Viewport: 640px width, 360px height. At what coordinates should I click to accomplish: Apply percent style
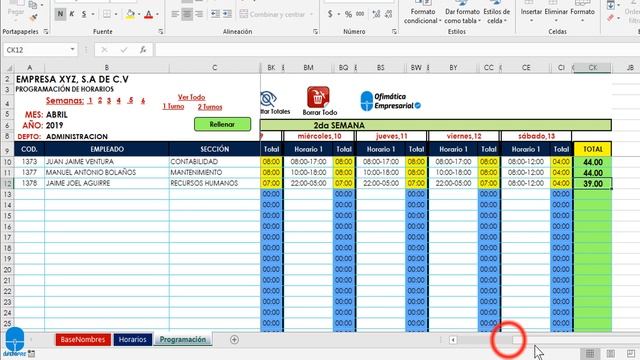pyautogui.click(x=348, y=14)
